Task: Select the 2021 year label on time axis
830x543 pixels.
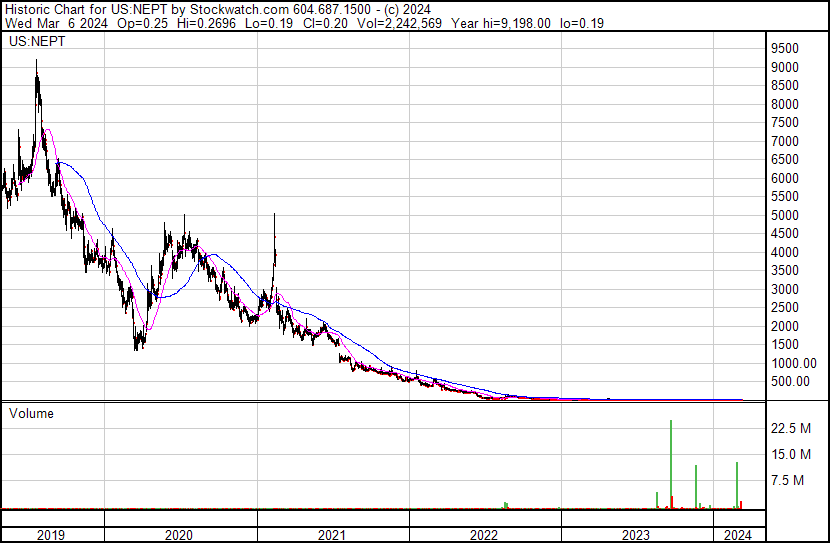Action: coord(332,535)
